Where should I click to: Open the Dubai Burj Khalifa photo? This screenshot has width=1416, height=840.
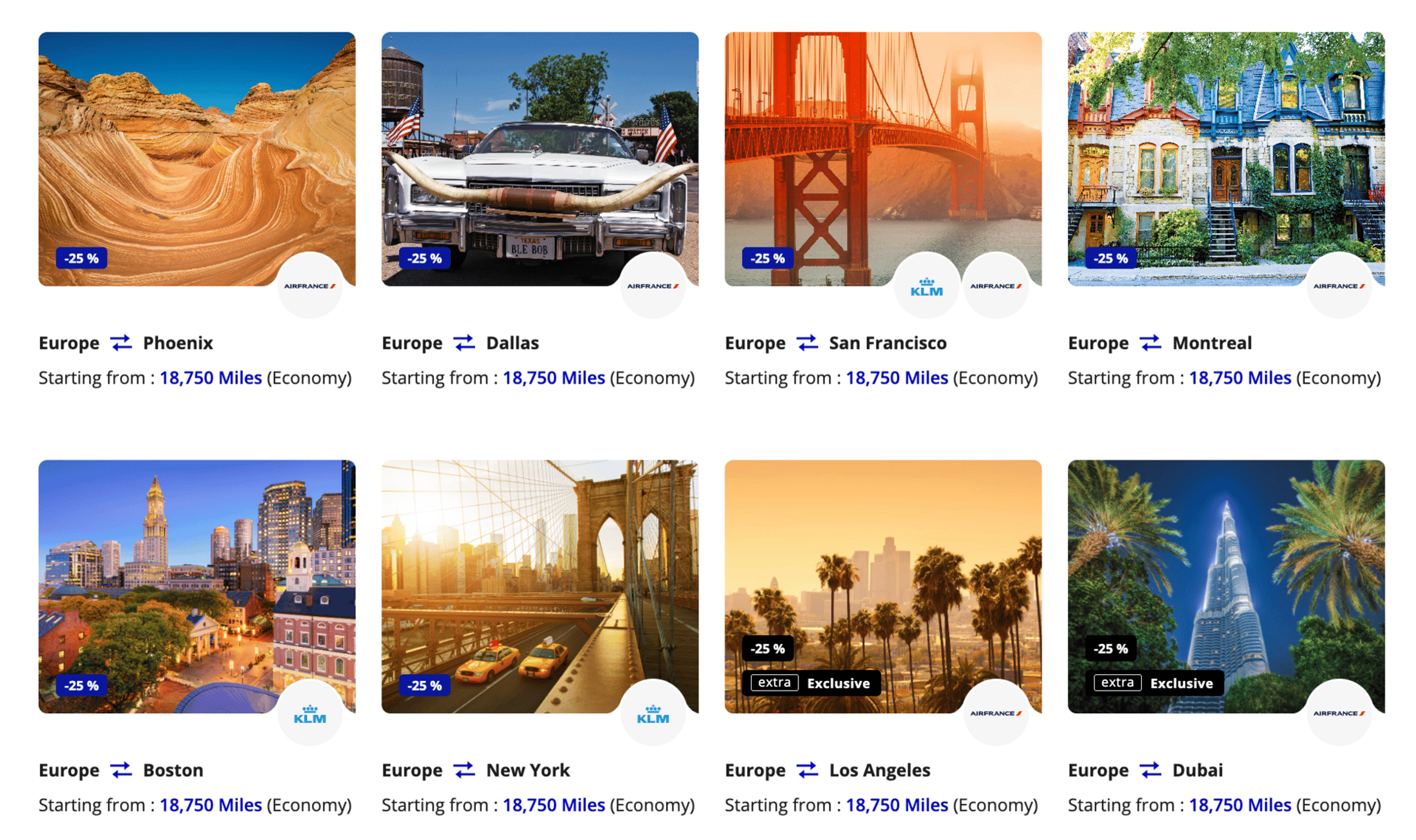pos(1227,587)
